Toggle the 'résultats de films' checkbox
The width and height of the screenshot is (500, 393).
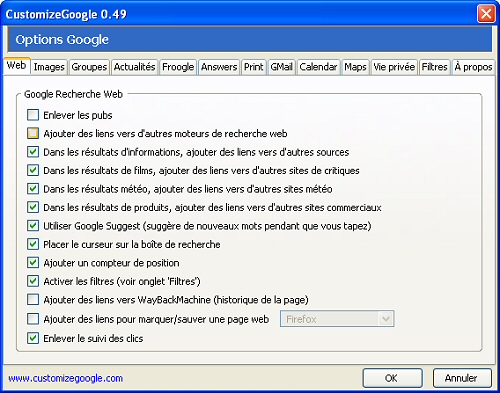33,170
